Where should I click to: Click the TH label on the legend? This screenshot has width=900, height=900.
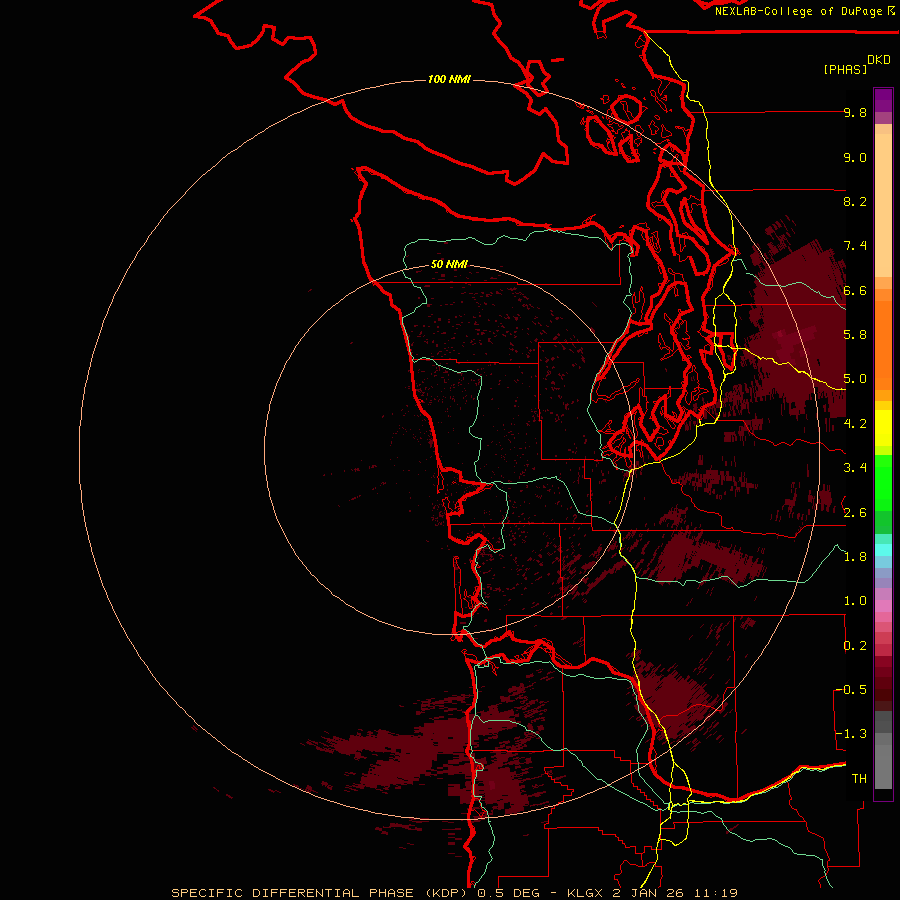859,779
